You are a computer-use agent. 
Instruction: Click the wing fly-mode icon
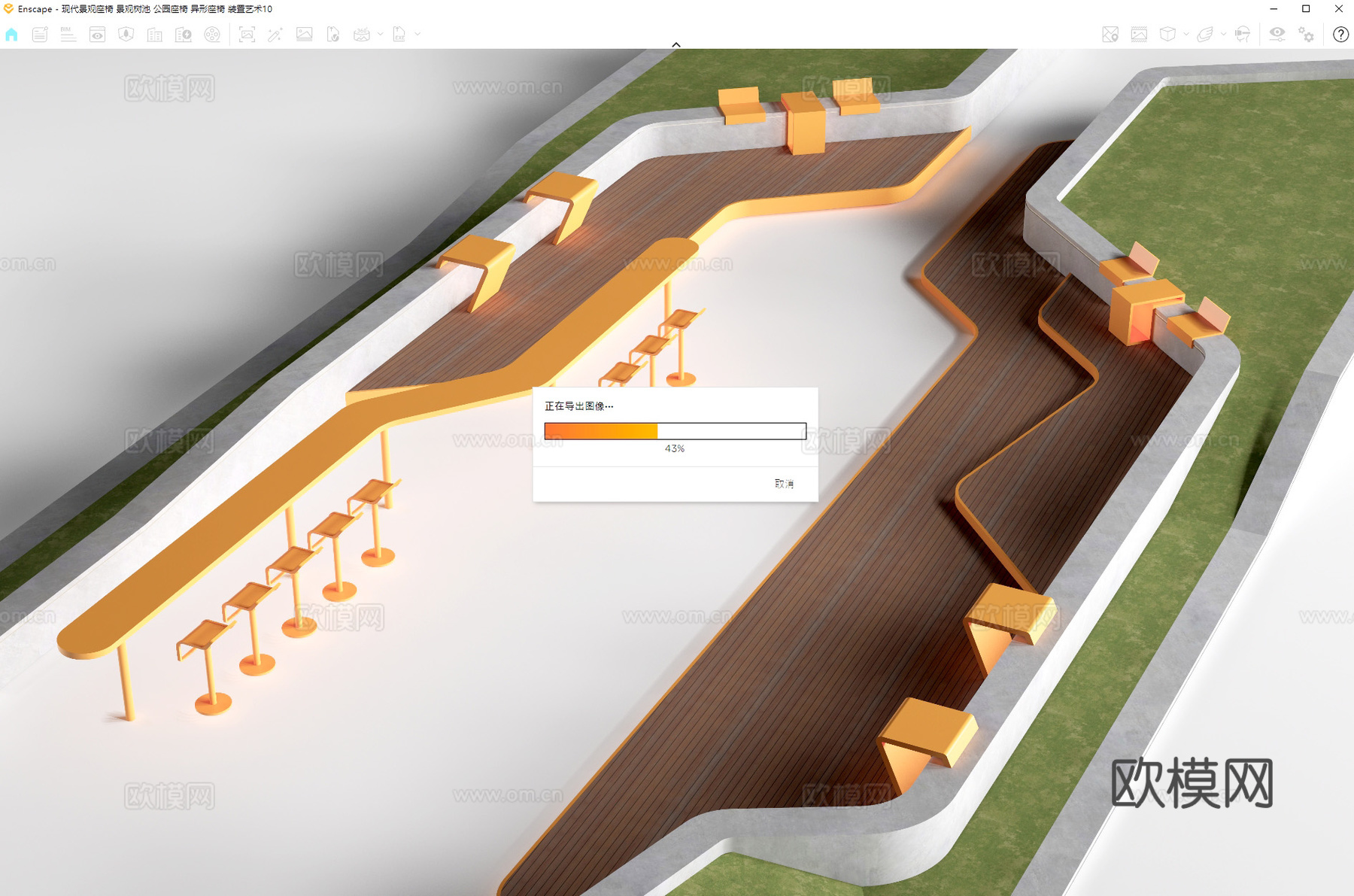point(1205,35)
